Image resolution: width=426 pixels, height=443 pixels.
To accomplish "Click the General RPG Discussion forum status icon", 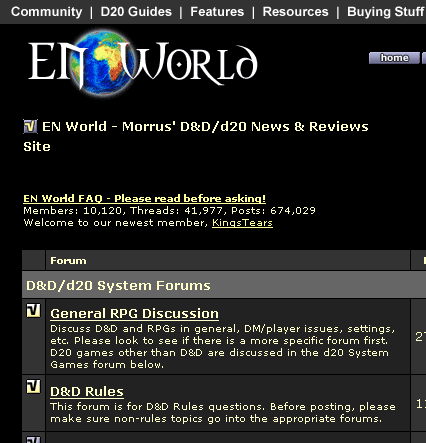I will click(33, 310).
